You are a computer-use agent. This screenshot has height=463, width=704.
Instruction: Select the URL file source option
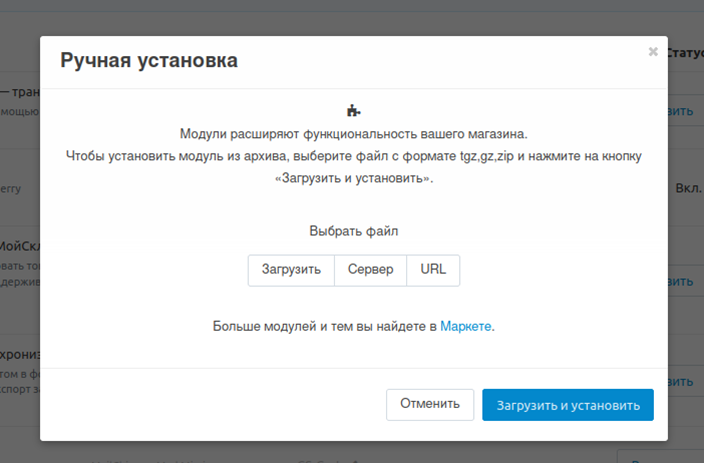[x=433, y=270]
